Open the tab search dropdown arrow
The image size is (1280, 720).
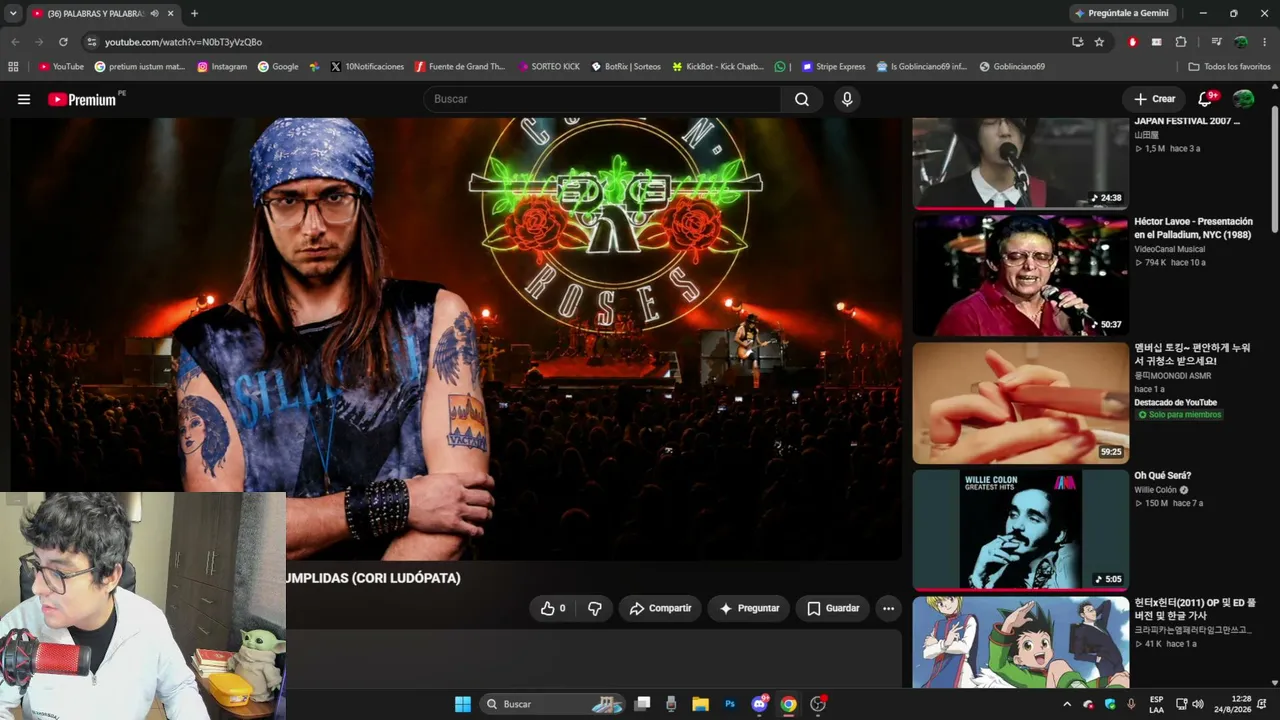(x=13, y=13)
